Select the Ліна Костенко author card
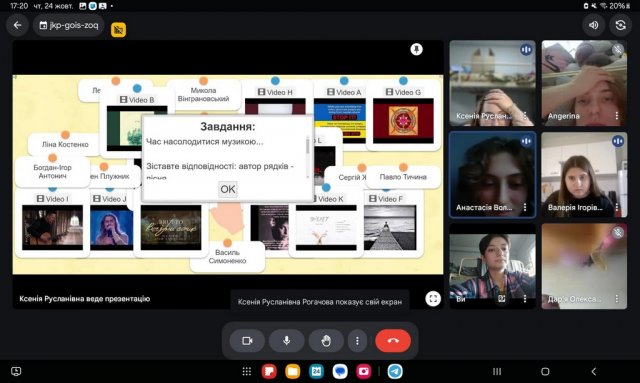Viewport: 640px width, 383px height. click(x=65, y=144)
